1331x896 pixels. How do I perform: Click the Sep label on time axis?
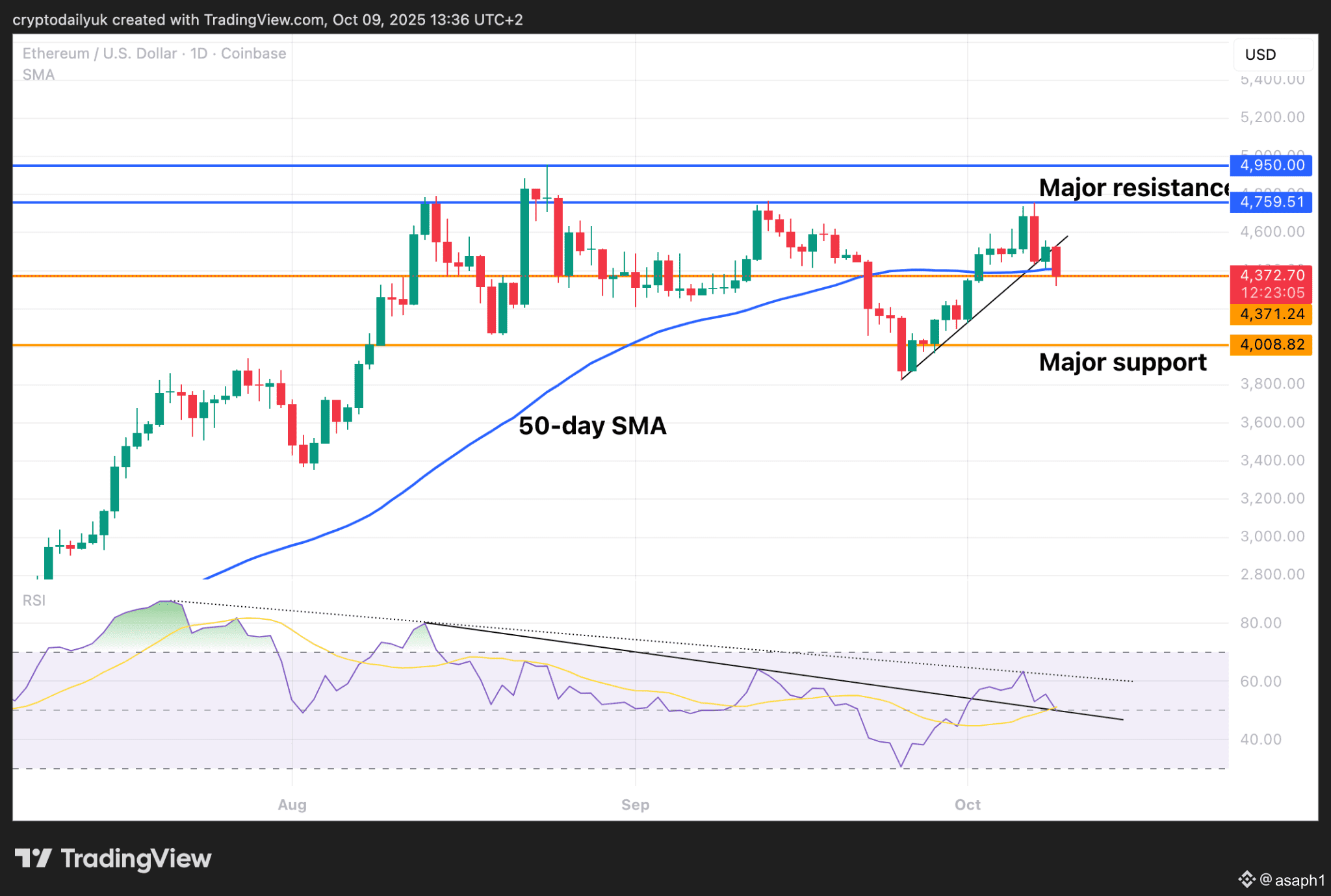tap(635, 804)
